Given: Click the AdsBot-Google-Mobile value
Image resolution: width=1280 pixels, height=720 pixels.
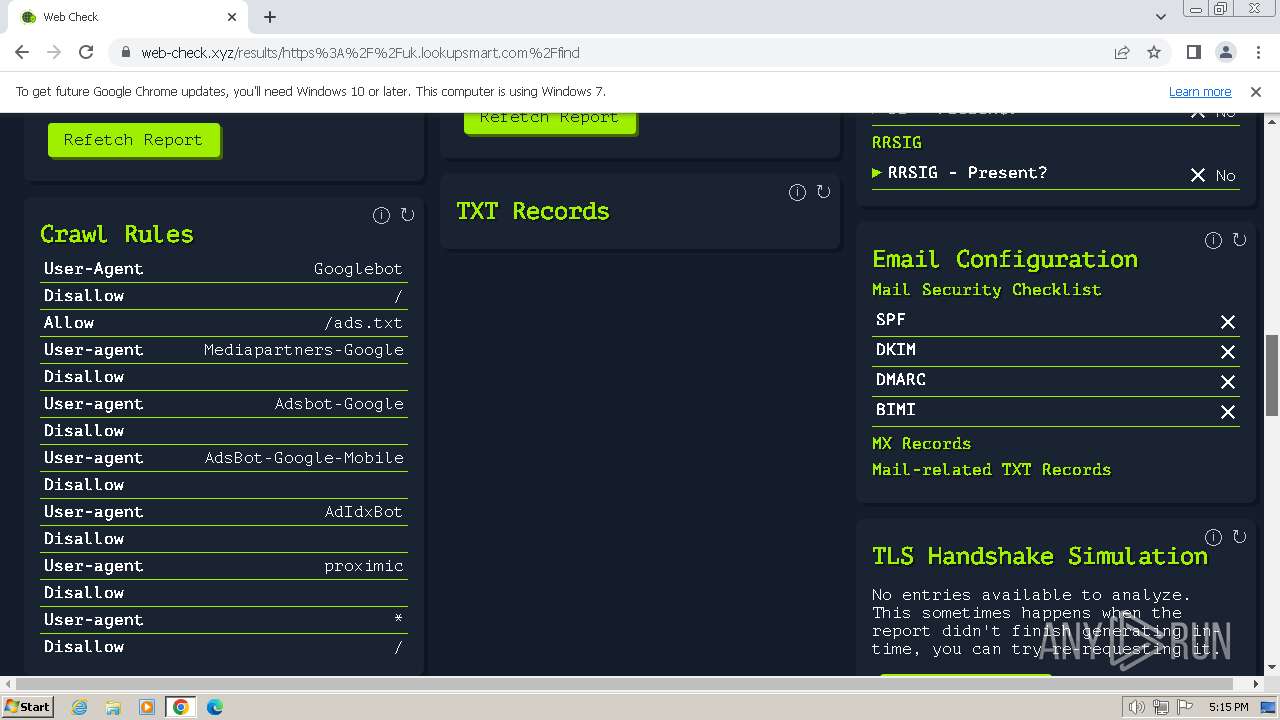Looking at the screenshot, I should (x=304, y=458).
